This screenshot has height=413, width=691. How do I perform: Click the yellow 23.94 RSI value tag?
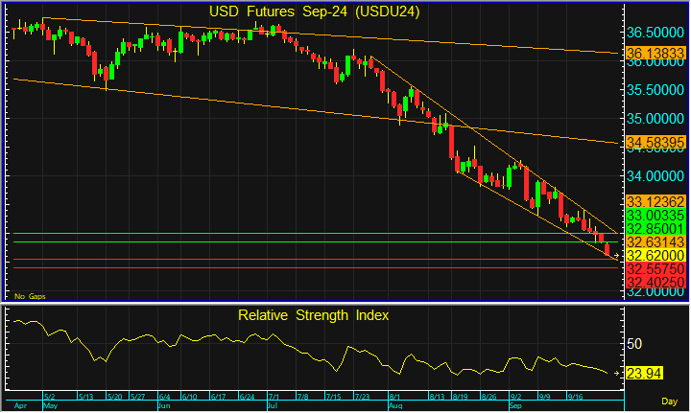[644, 374]
